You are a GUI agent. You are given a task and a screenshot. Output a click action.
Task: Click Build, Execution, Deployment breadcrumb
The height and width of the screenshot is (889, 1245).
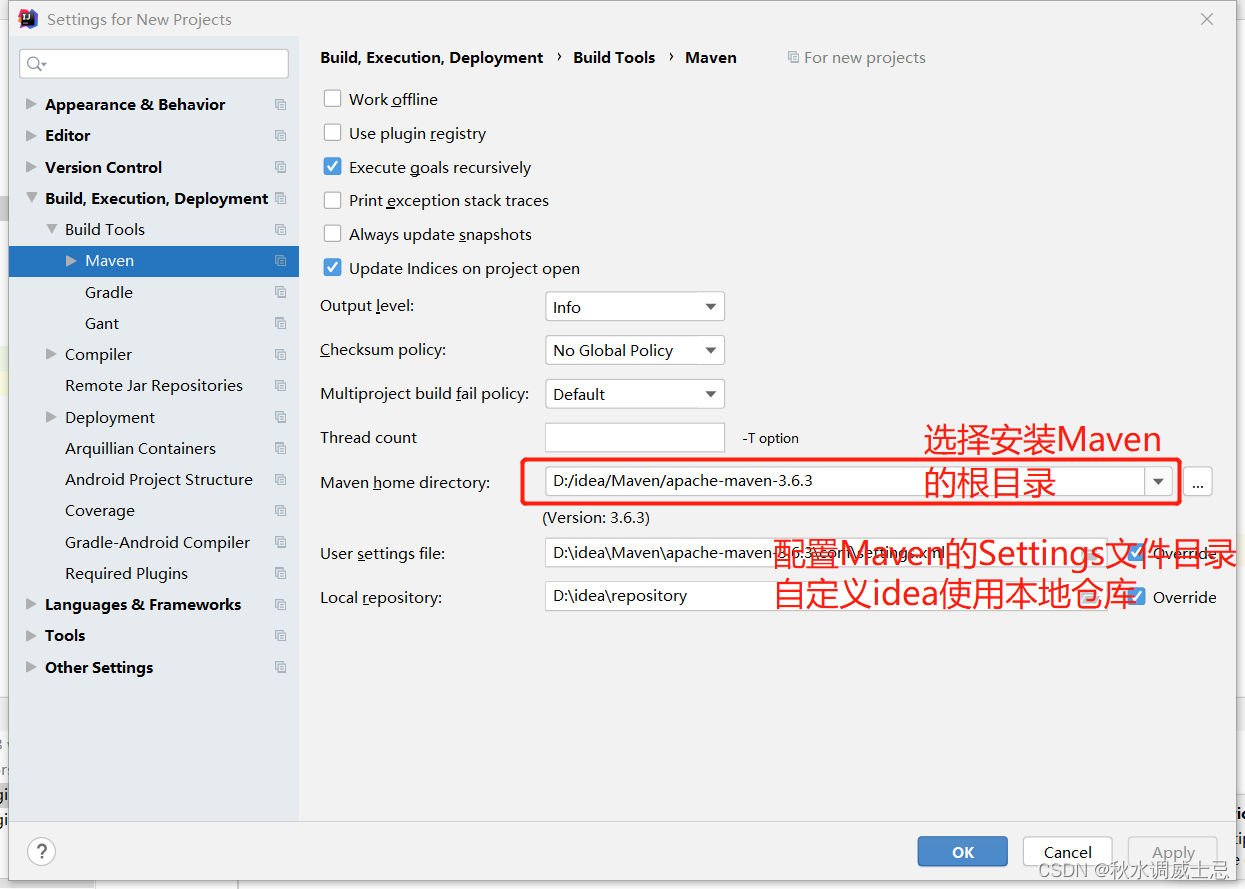432,58
